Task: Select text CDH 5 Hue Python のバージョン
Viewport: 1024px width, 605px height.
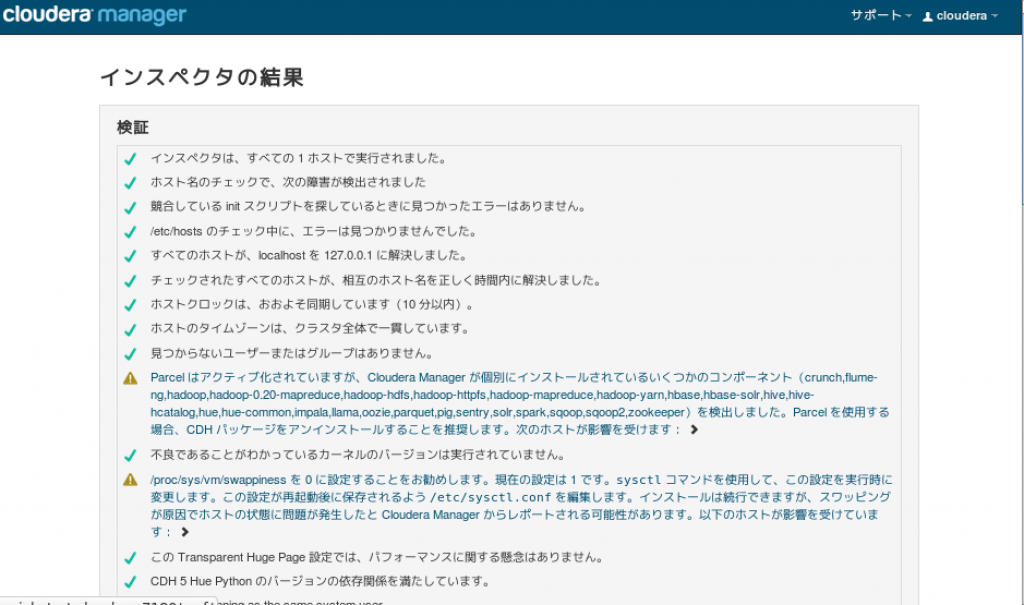Action: 320,581
